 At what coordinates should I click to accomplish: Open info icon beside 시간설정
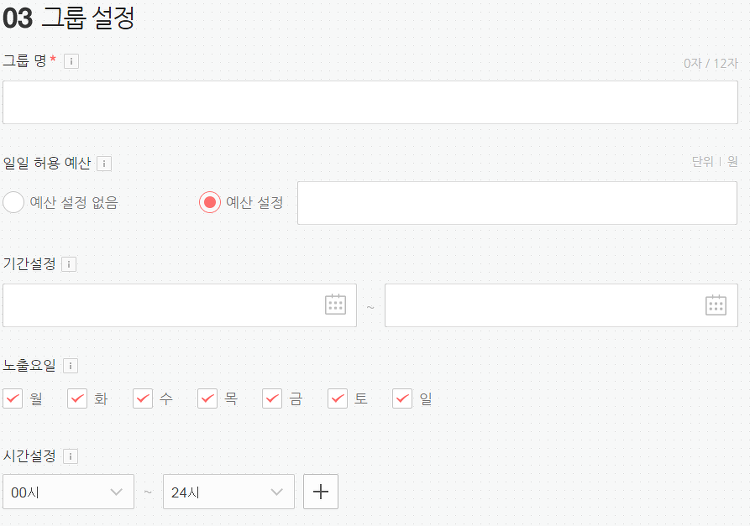[x=70, y=456]
